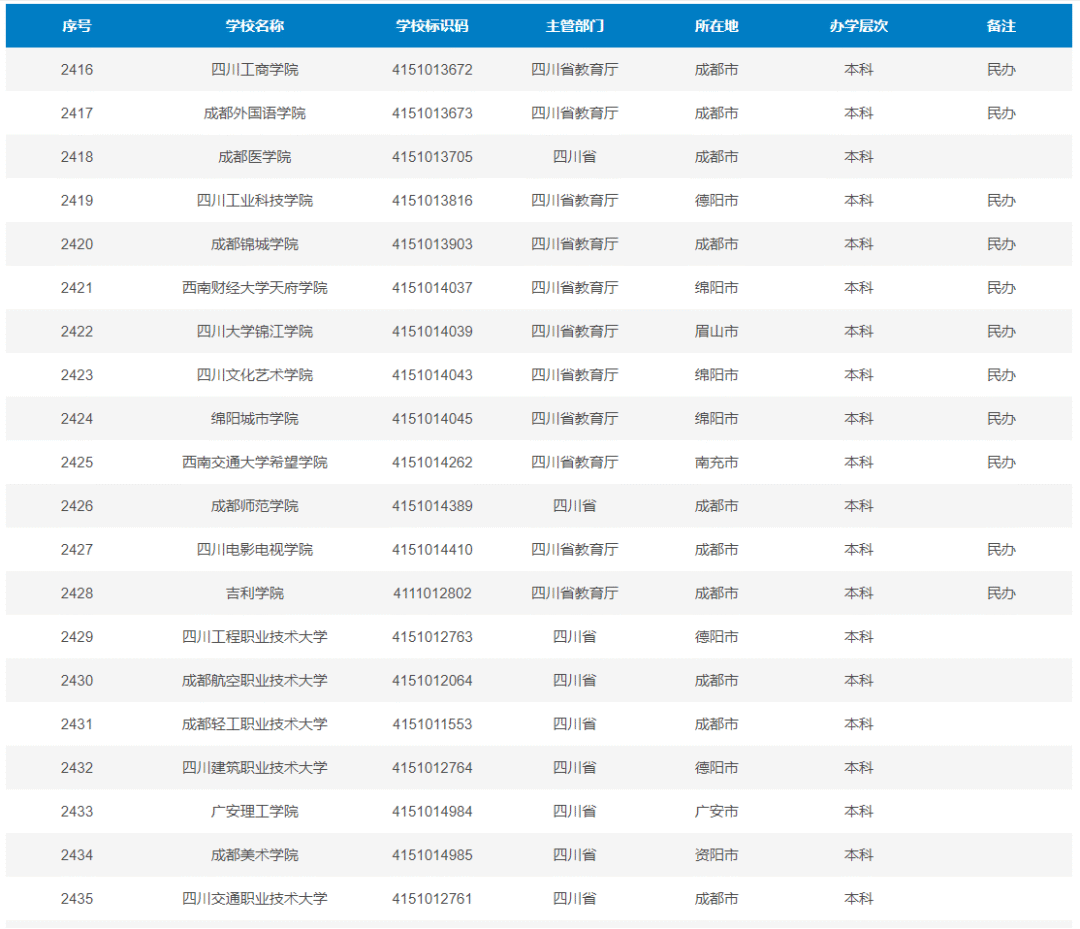Click school code 4151013705
The image size is (1080, 929).
tap(433, 157)
